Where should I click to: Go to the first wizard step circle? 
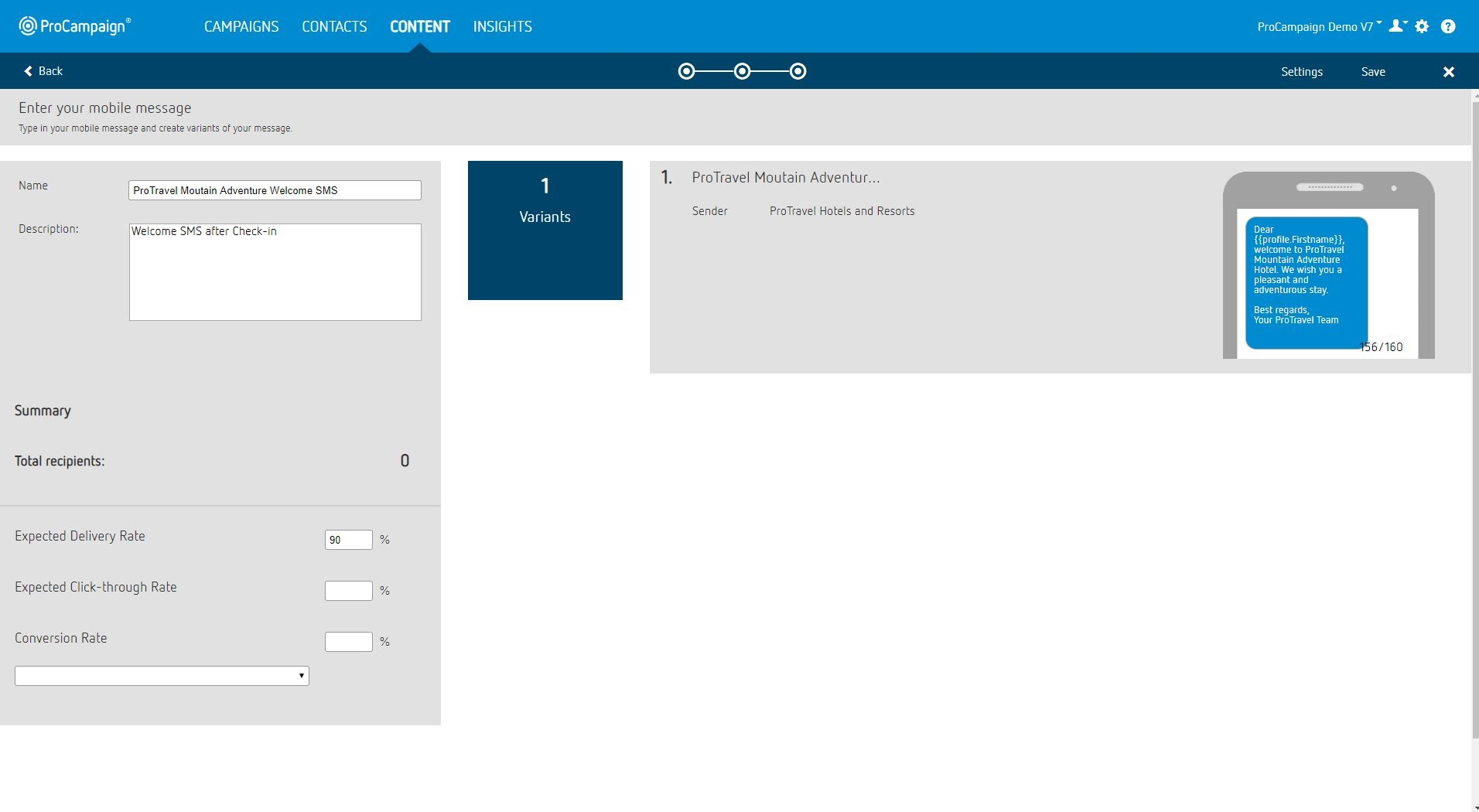click(x=686, y=72)
